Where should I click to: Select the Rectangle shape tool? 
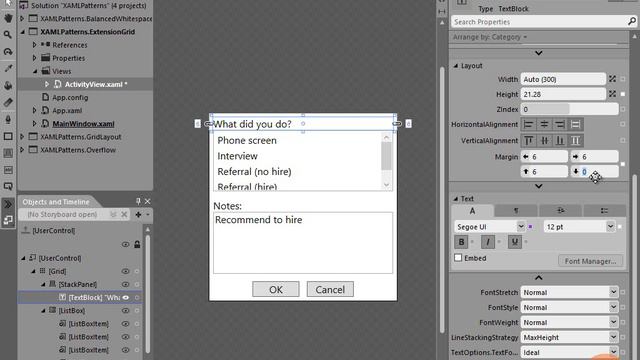pyautogui.click(x=8, y=136)
